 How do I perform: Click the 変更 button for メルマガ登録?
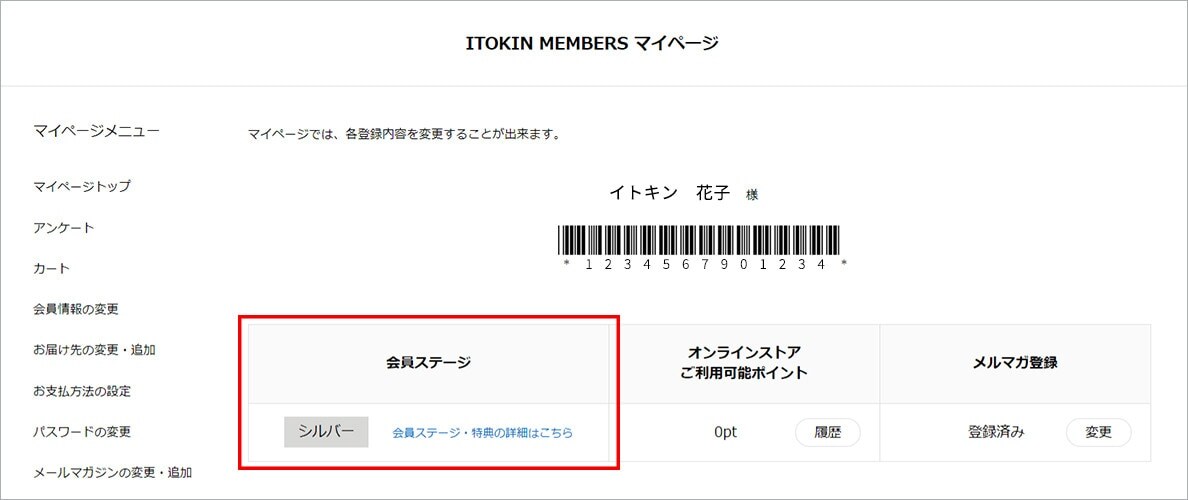click(x=1099, y=433)
